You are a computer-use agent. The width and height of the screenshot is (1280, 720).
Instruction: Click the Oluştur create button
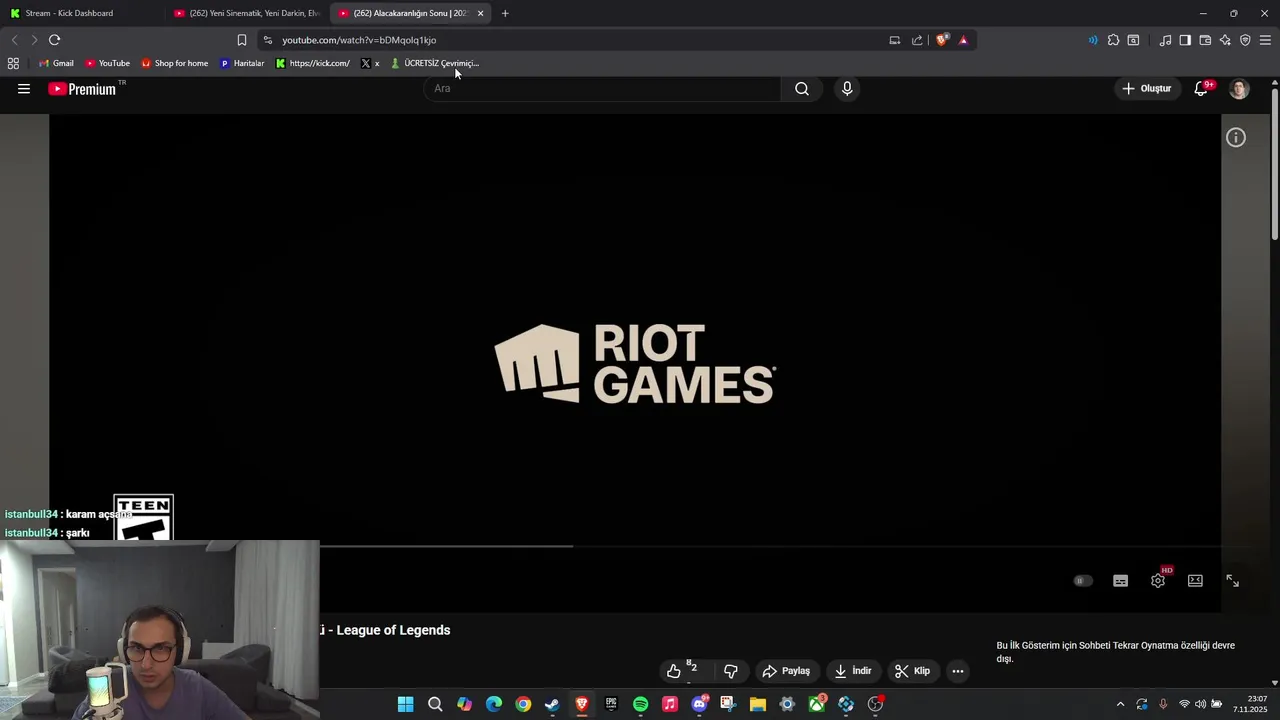pyautogui.click(x=1146, y=89)
